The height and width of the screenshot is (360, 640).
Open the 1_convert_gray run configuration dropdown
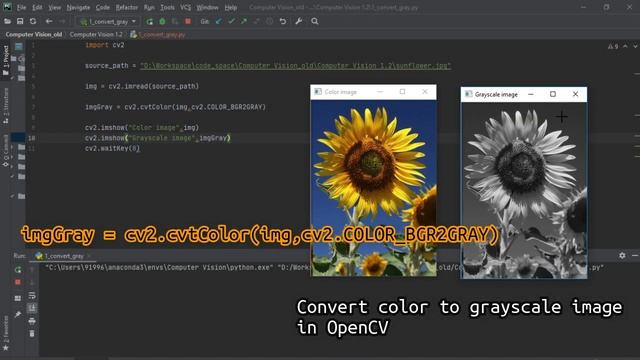coord(108,22)
